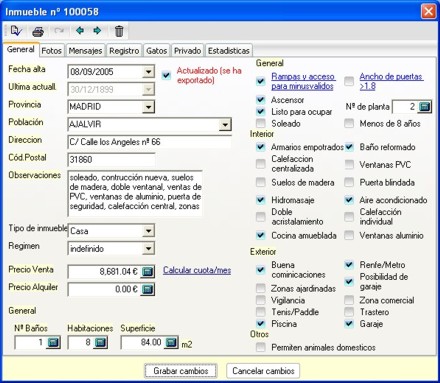Go to next record with right arrow
440x383 pixels.
coord(97,31)
